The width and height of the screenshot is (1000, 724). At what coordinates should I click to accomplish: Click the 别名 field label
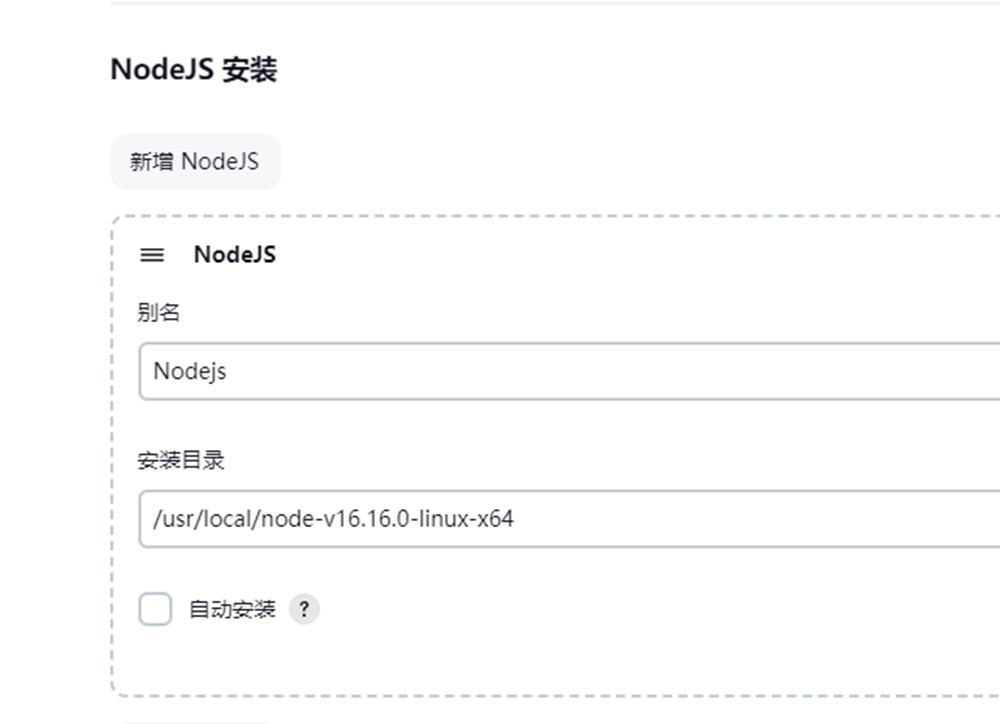(x=159, y=313)
